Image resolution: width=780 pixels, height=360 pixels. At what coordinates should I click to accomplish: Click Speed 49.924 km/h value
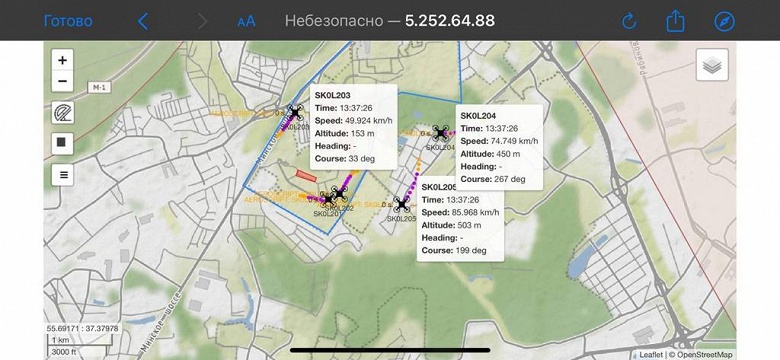367,121
